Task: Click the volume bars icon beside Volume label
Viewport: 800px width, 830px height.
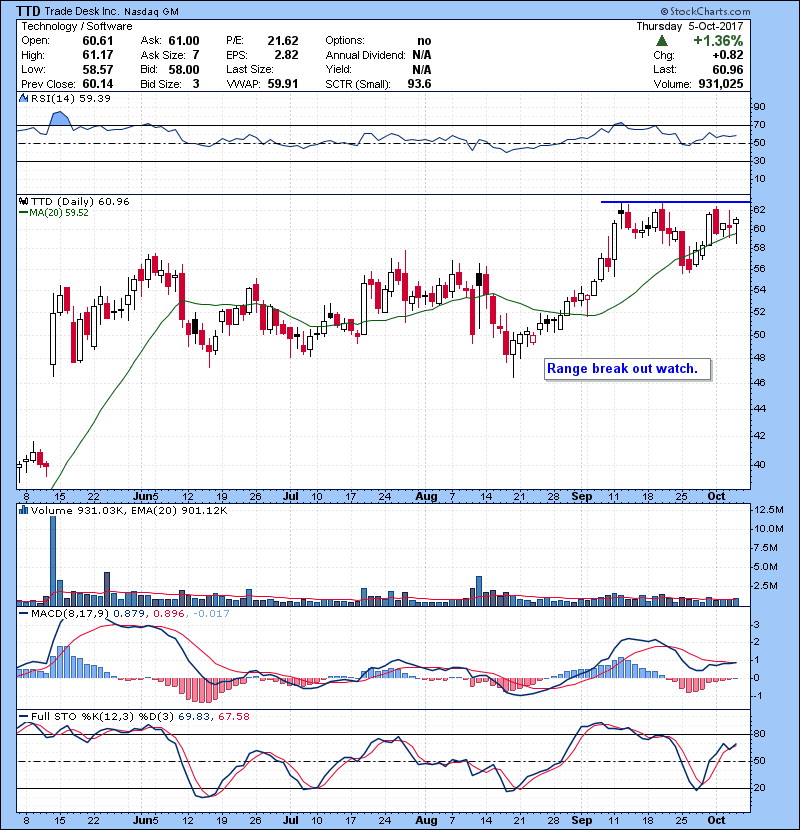Action: click(23, 511)
